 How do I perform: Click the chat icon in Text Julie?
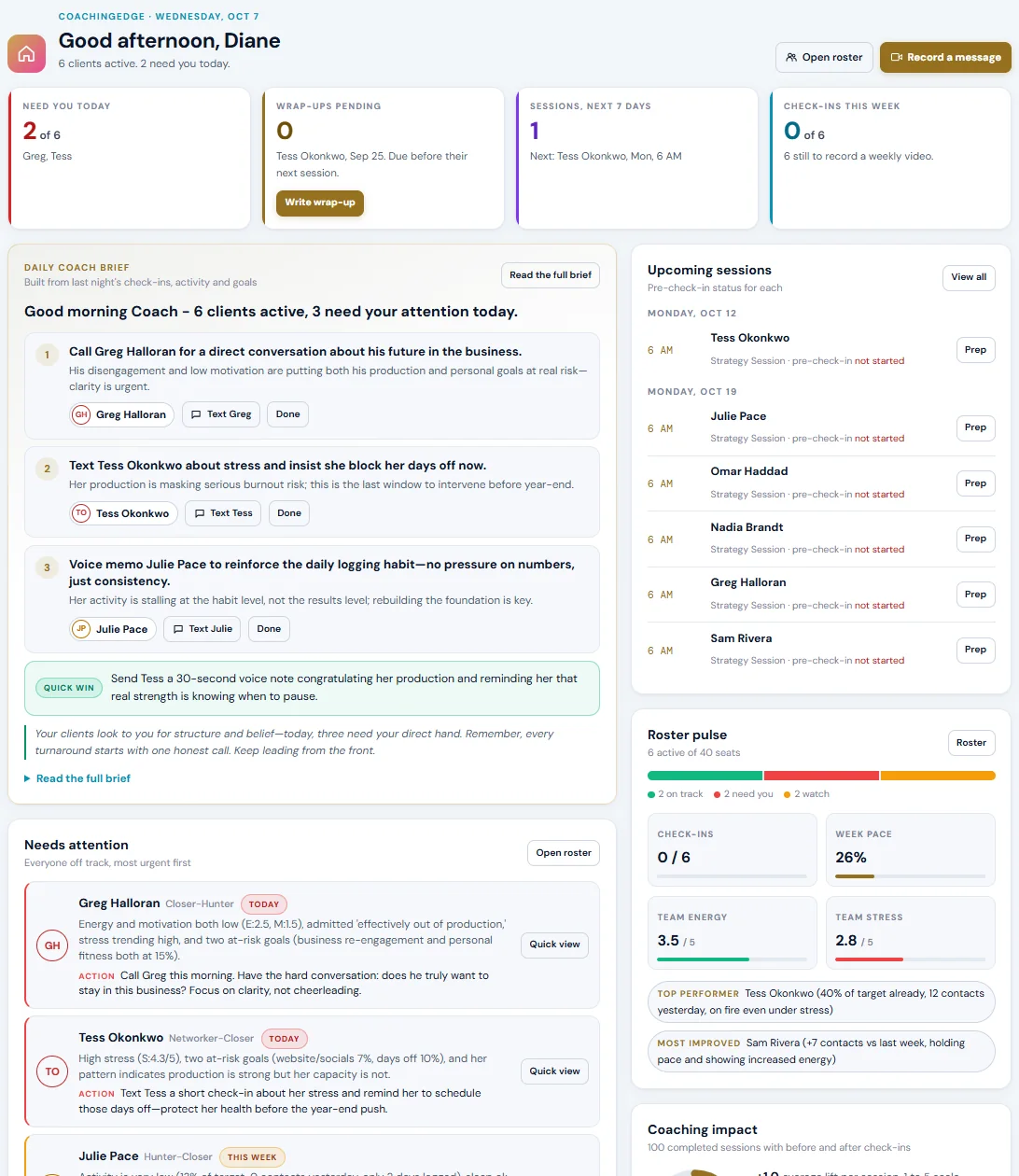[178, 629]
